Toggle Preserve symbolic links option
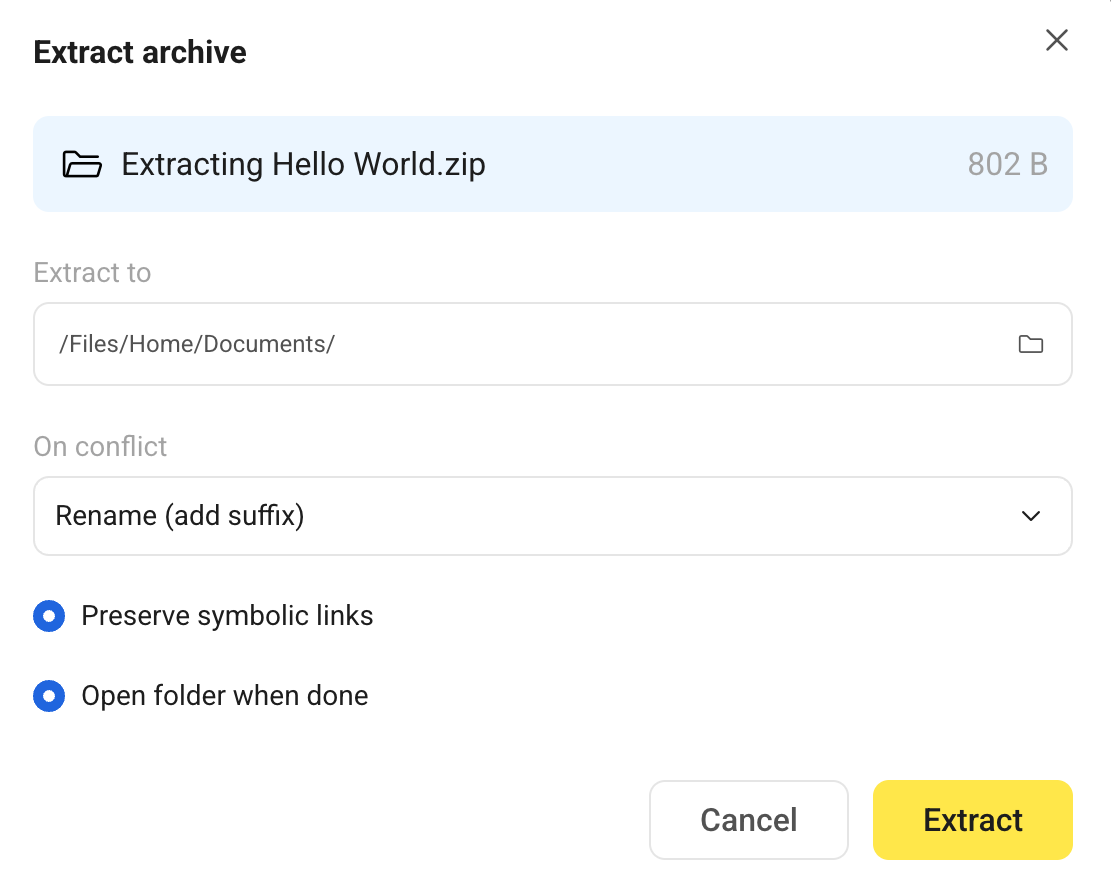 tap(49, 616)
